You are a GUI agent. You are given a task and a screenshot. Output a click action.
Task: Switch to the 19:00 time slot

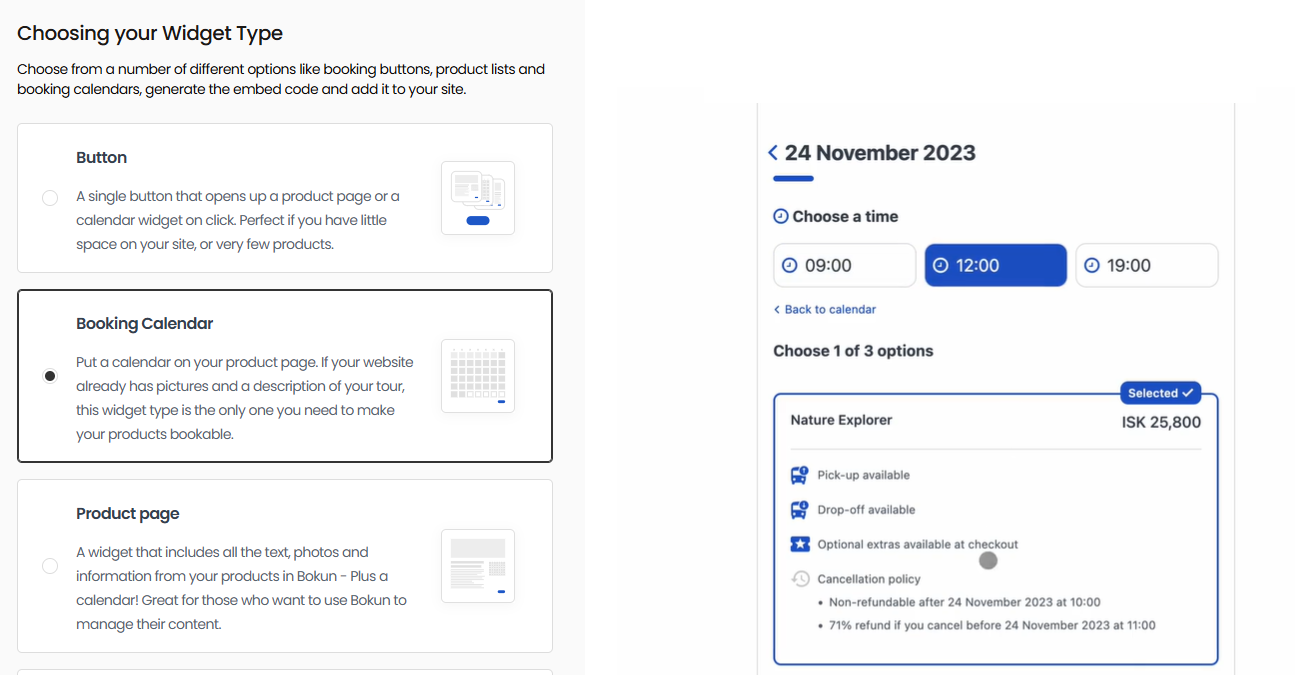tap(1146, 264)
